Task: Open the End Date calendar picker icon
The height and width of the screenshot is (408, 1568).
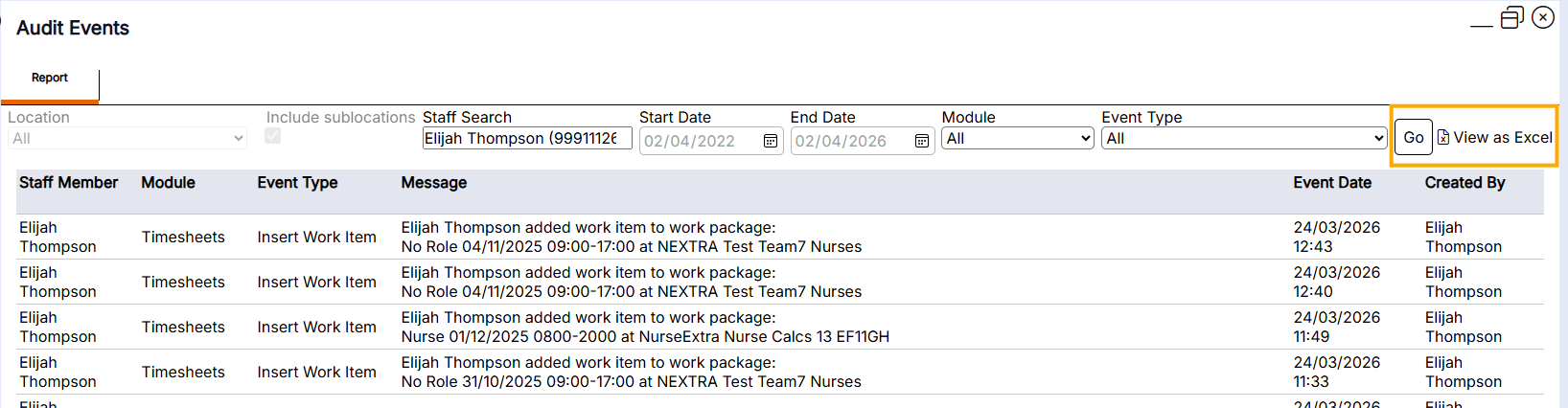Action: (x=921, y=141)
